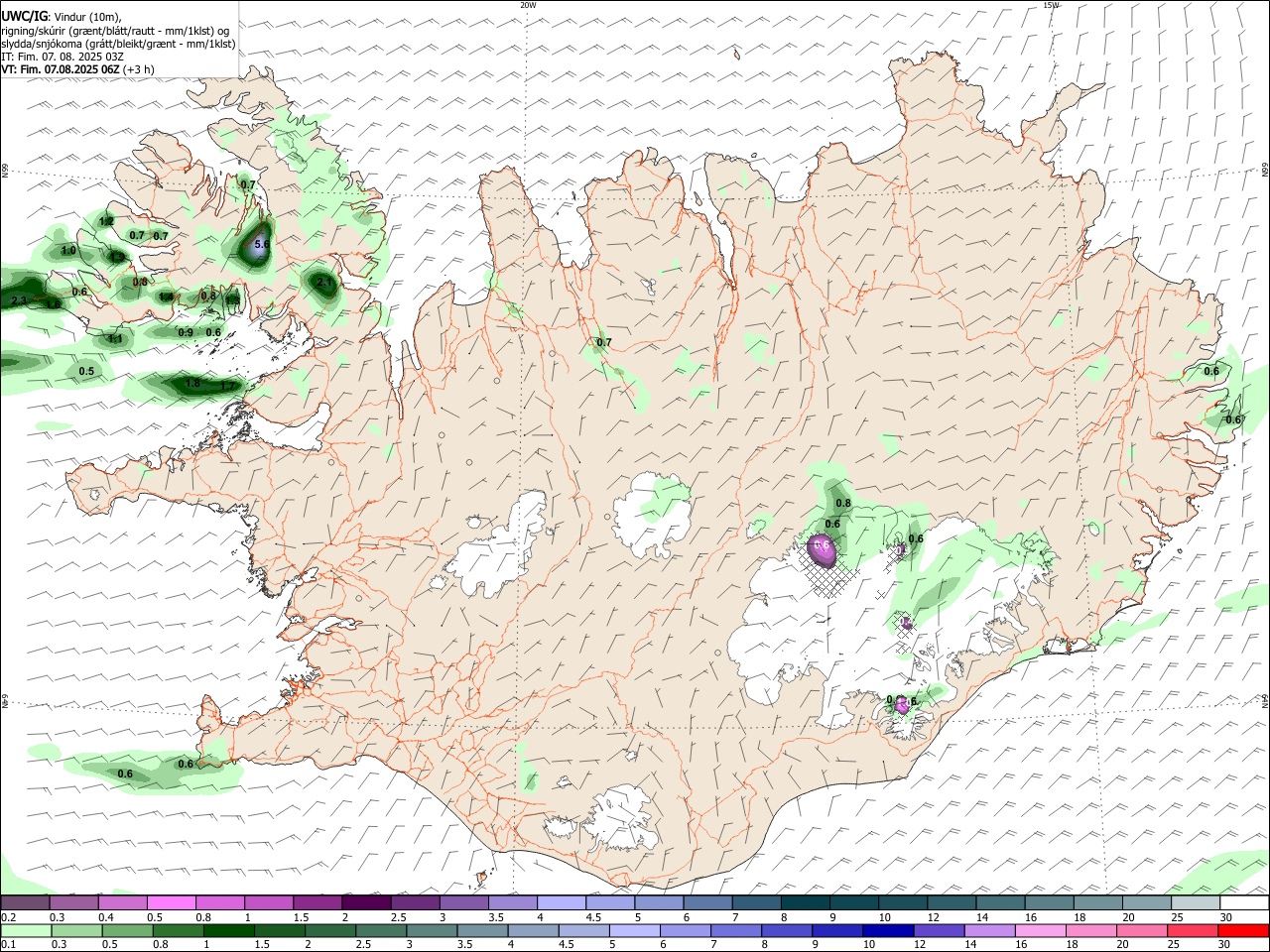Pick the bright red 30 mm rain swatch
This screenshot has width=1270, height=952.
tap(1244, 930)
